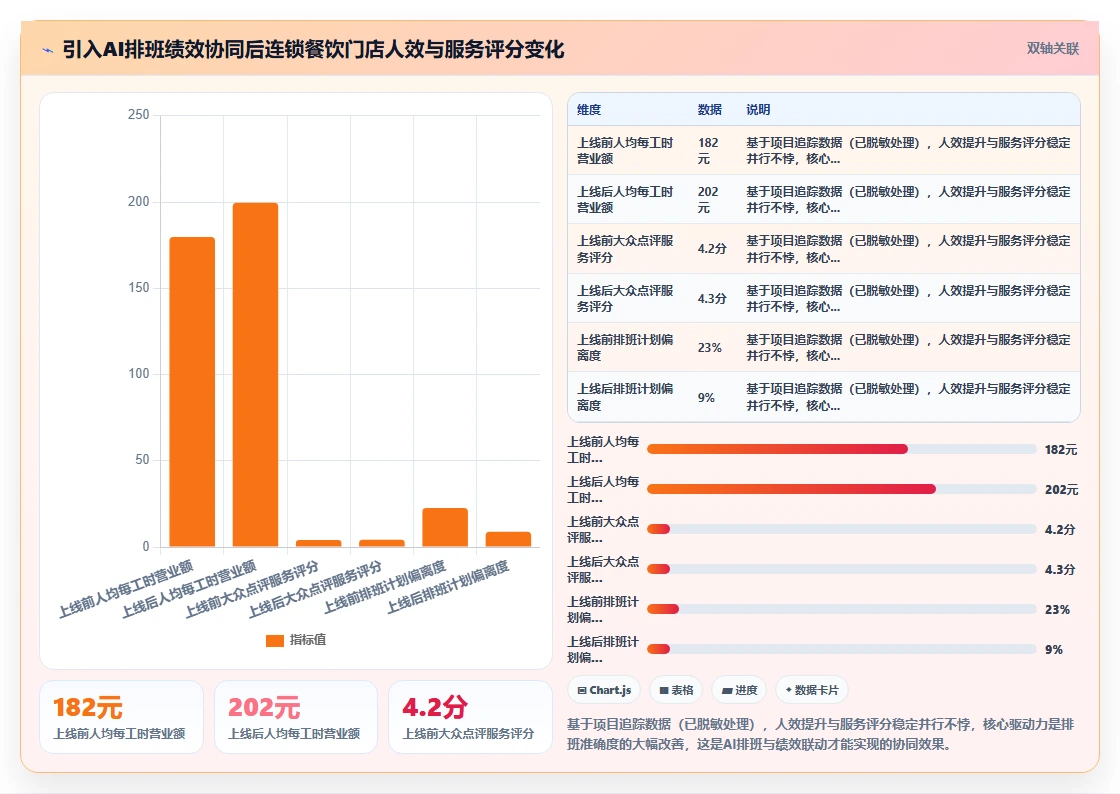
Task: Select the 表格 chip
Action: click(676, 690)
